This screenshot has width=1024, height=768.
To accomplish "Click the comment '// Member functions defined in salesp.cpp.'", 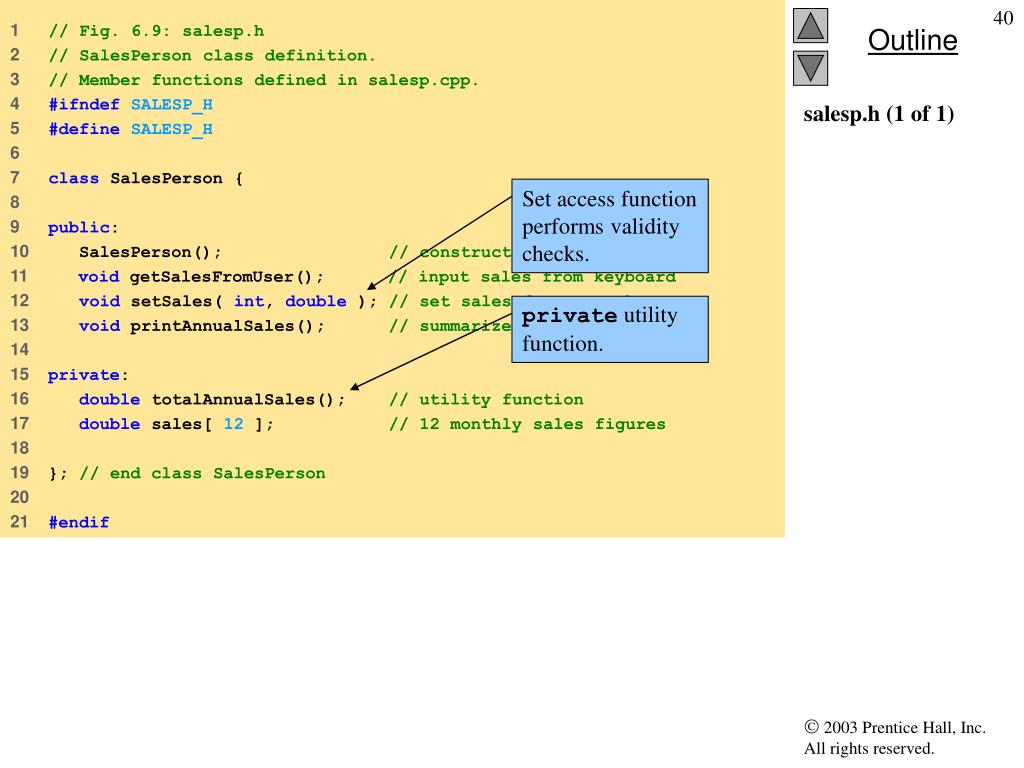I will click(264, 80).
